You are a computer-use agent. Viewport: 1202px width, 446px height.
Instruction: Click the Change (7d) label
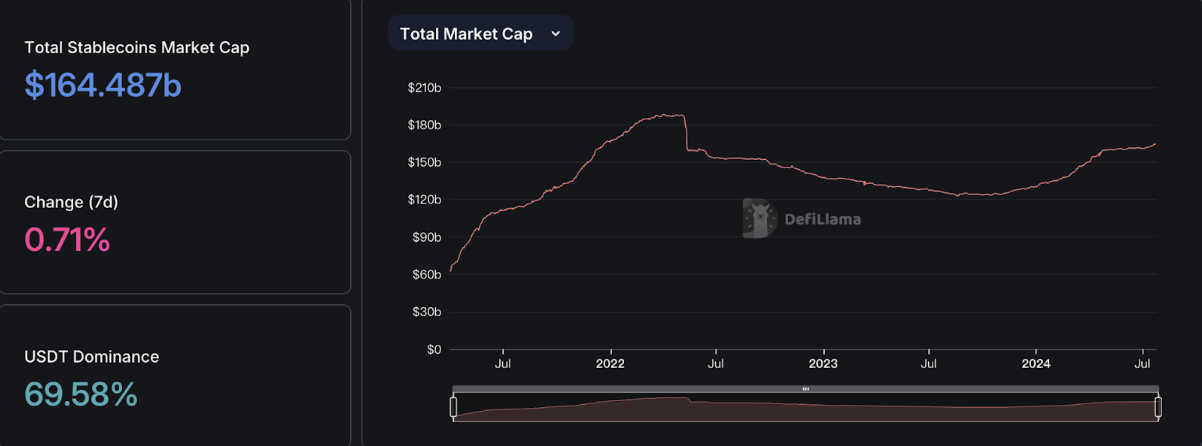pyautogui.click(x=71, y=202)
